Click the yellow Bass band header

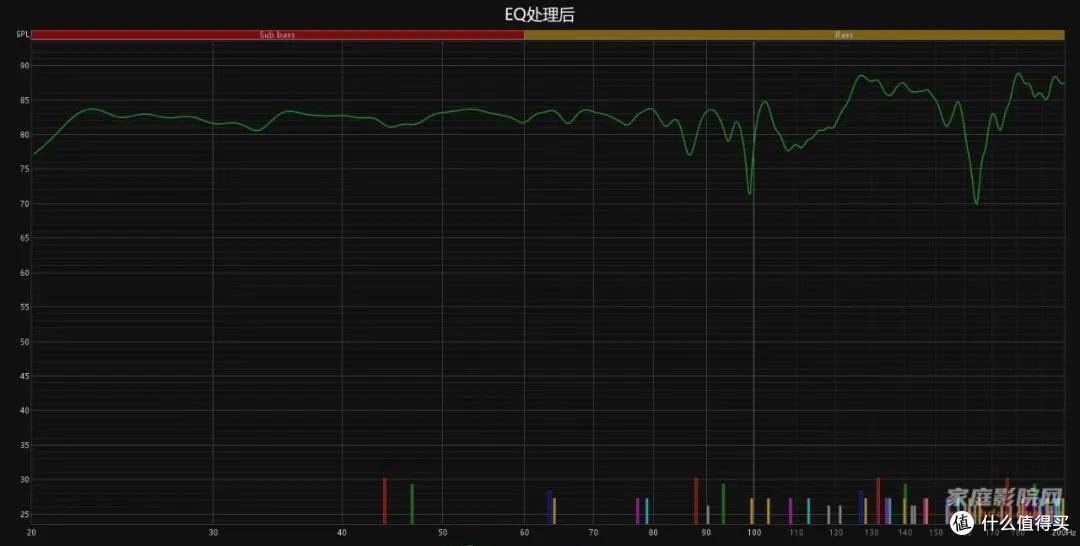tap(793, 34)
